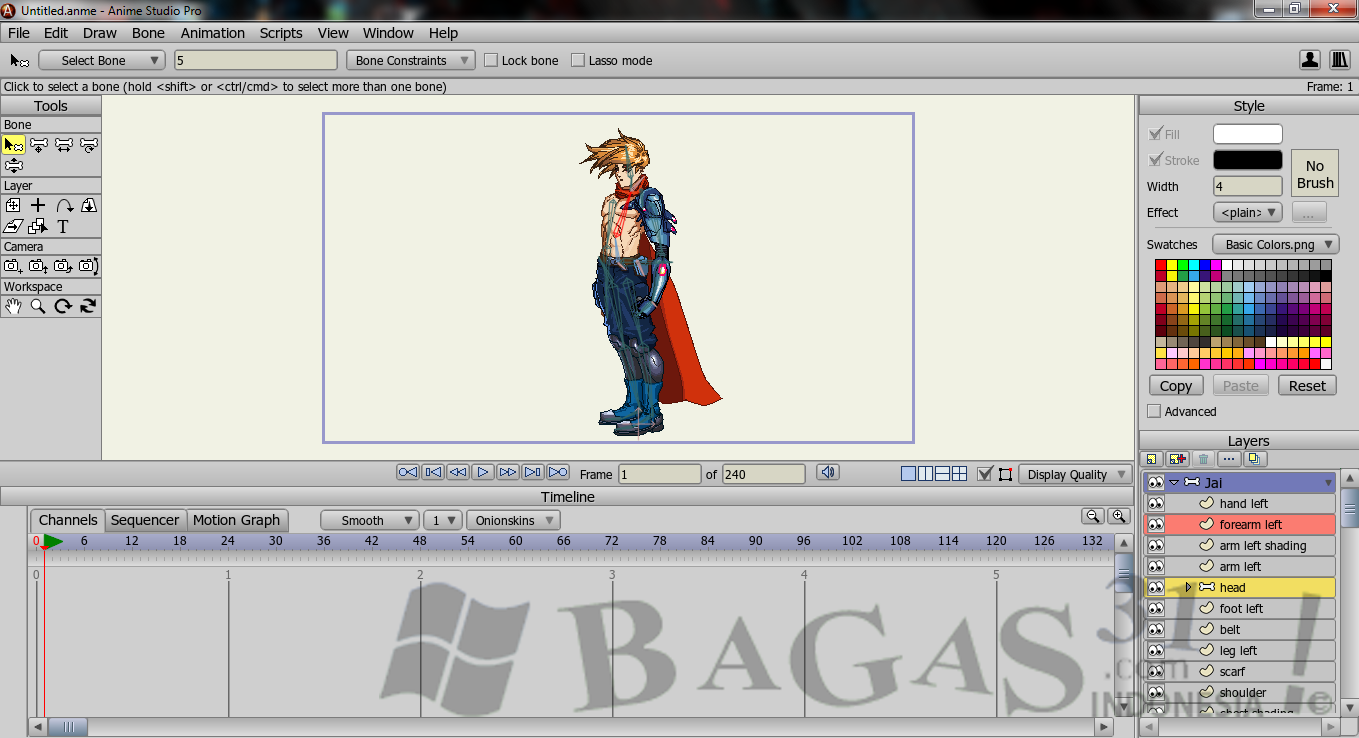1359x738 pixels.
Task: Open the Animation menu
Action: [x=212, y=33]
